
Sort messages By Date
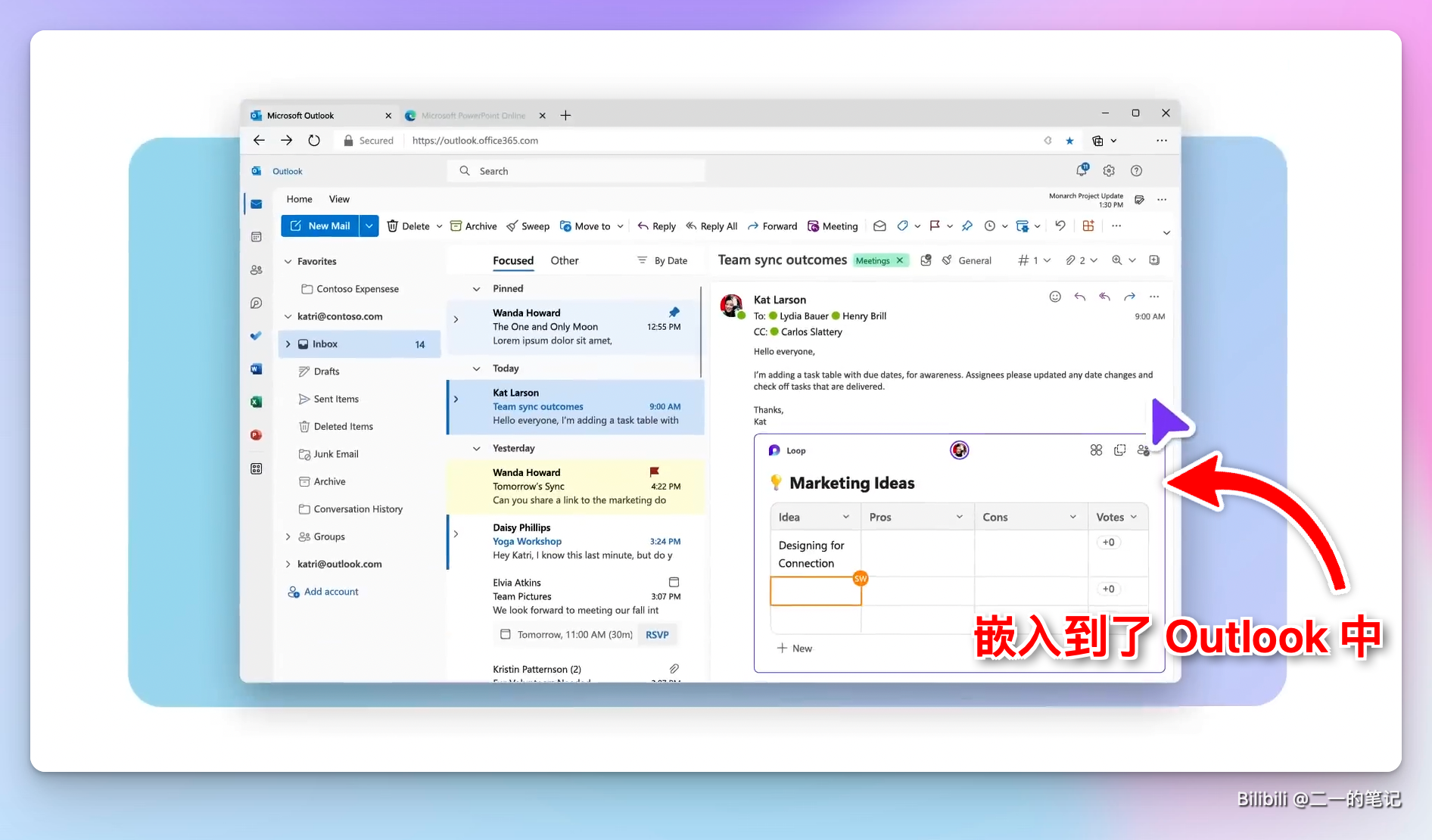[x=662, y=260]
